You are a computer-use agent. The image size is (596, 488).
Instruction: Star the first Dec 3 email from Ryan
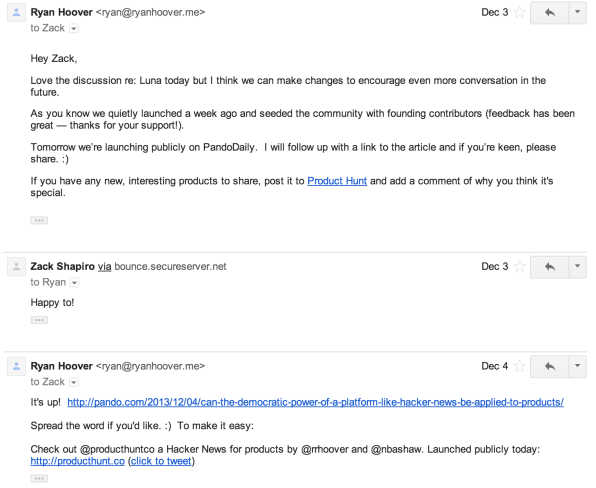[x=520, y=13]
